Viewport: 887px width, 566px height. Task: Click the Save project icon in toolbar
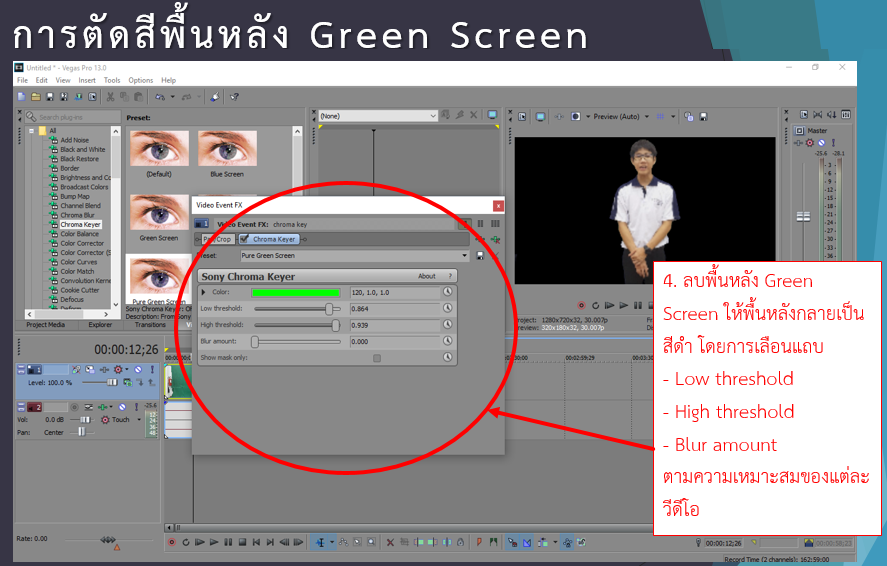pyautogui.click(x=49, y=97)
